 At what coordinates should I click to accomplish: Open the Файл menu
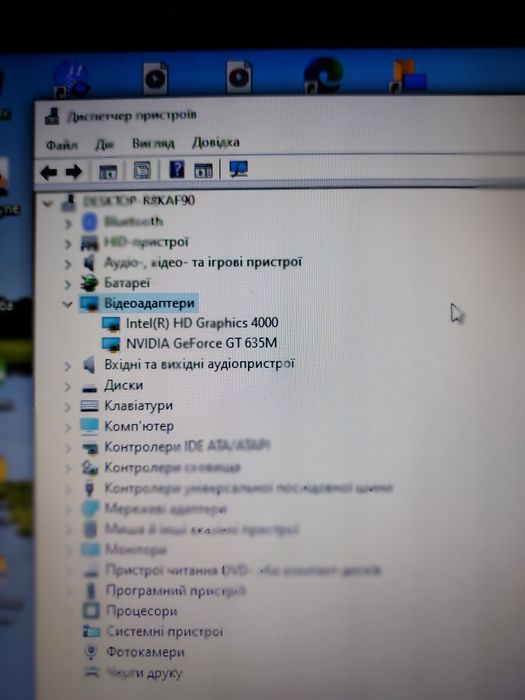[62, 145]
